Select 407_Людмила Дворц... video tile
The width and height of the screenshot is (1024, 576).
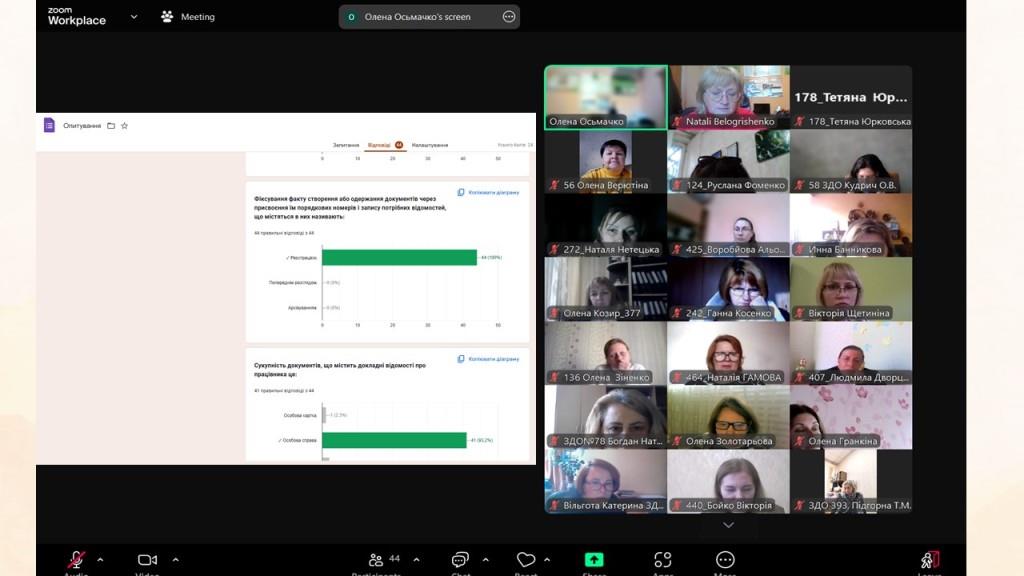pos(851,353)
